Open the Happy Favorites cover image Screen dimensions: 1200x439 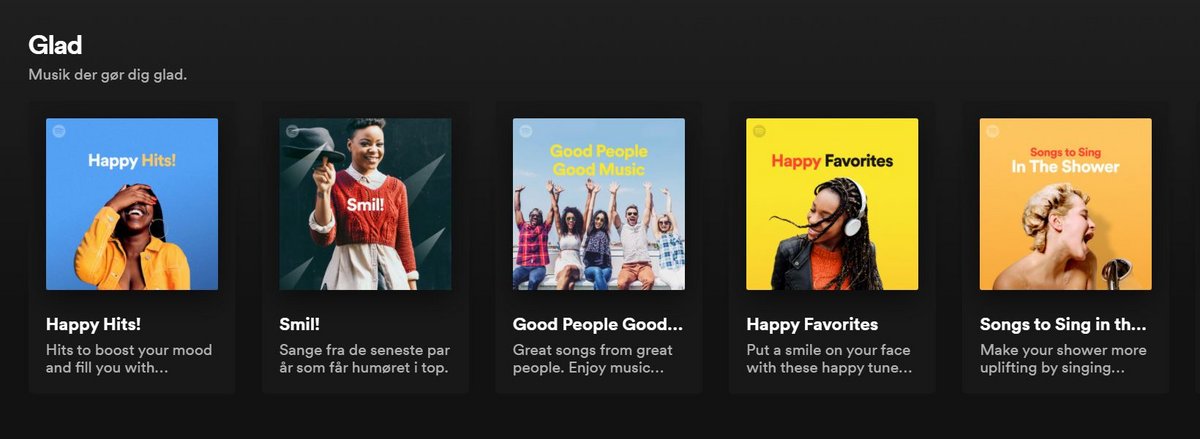(832, 204)
